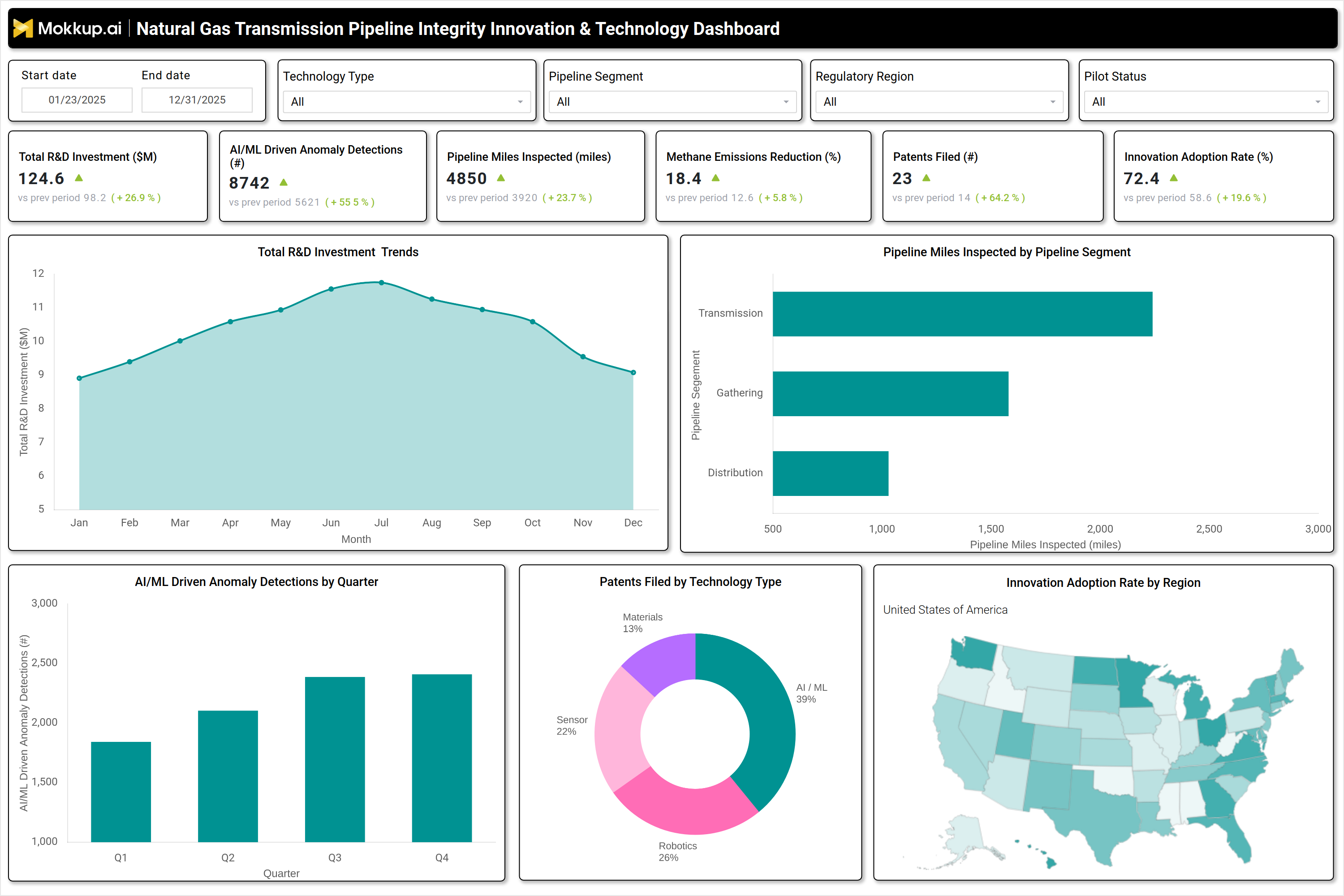The width and height of the screenshot is (1344, 896).
Task: Click 'United States of America' map label
Action: point(946,610)
